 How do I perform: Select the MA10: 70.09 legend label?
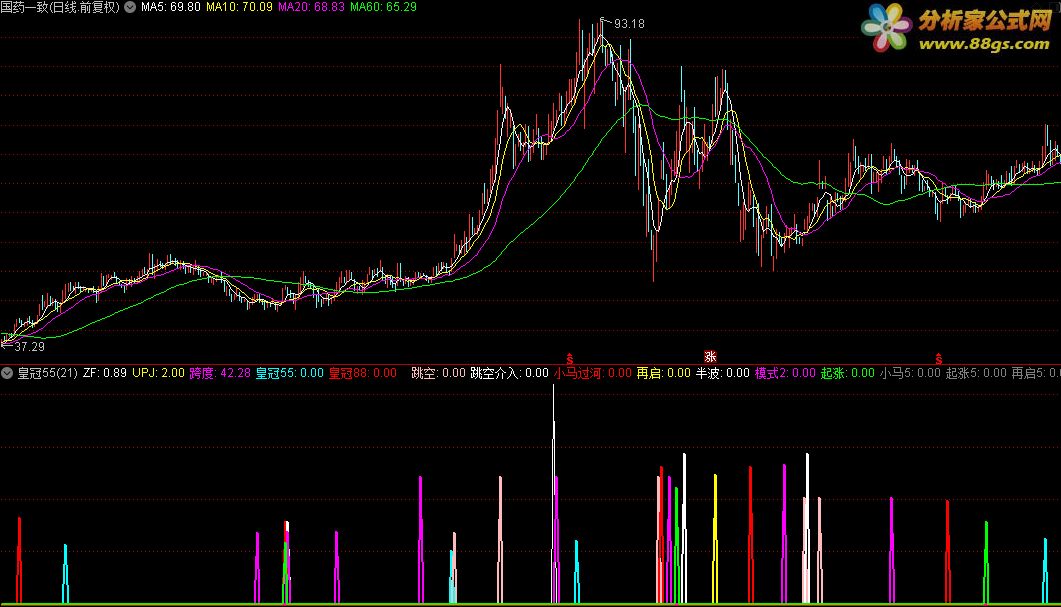pyautogui.click(x=239, y=7)
